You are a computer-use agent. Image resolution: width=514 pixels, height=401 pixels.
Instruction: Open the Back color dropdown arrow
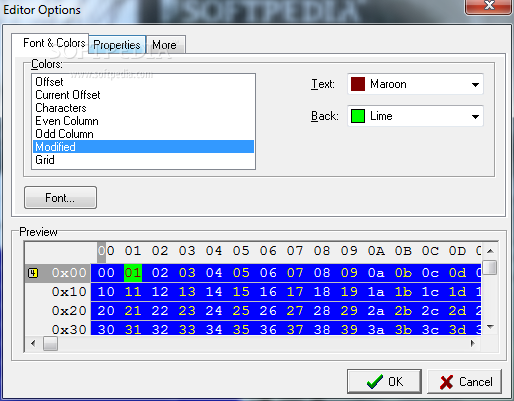click(475, 116)
